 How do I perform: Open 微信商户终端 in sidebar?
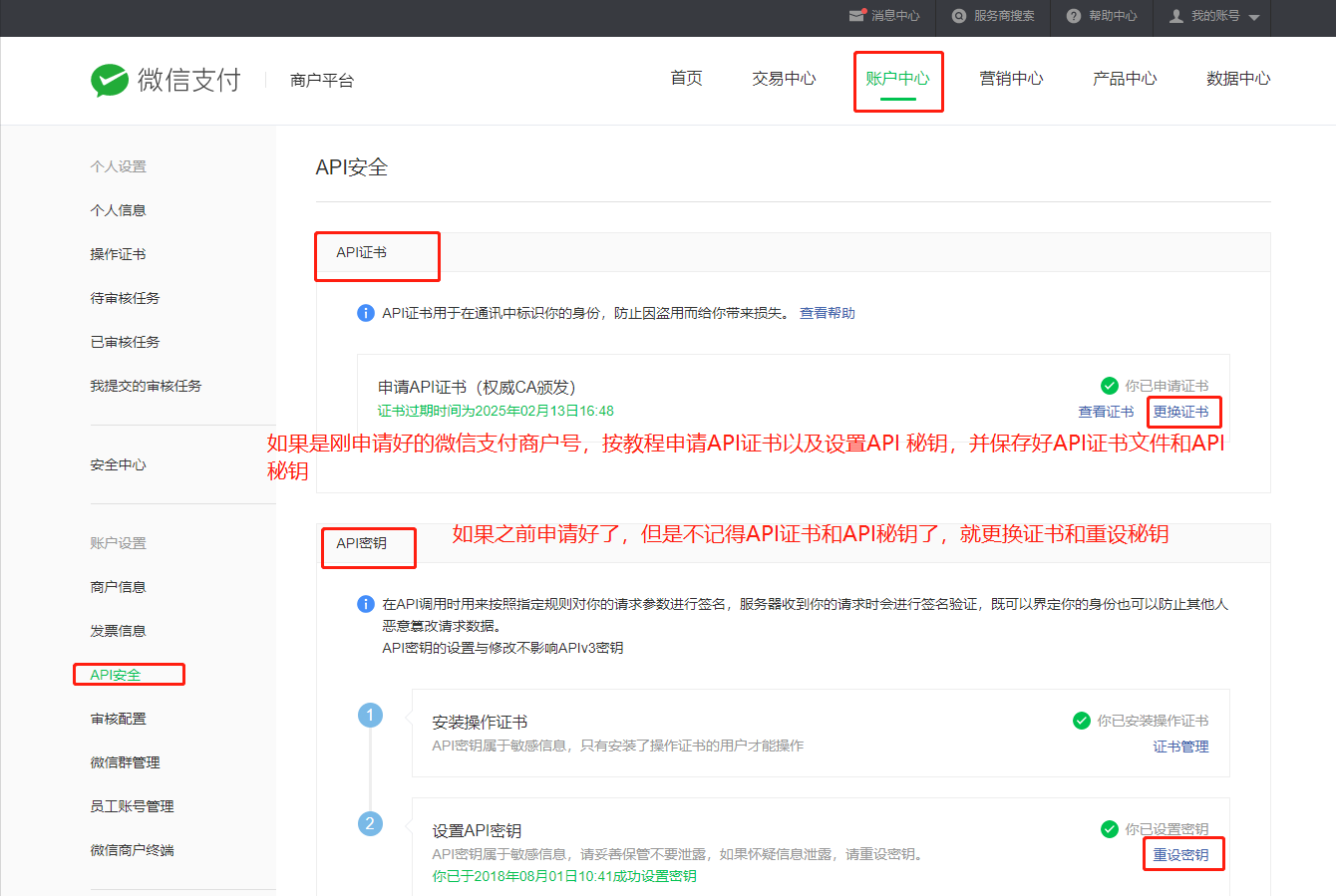click(132, 850)
